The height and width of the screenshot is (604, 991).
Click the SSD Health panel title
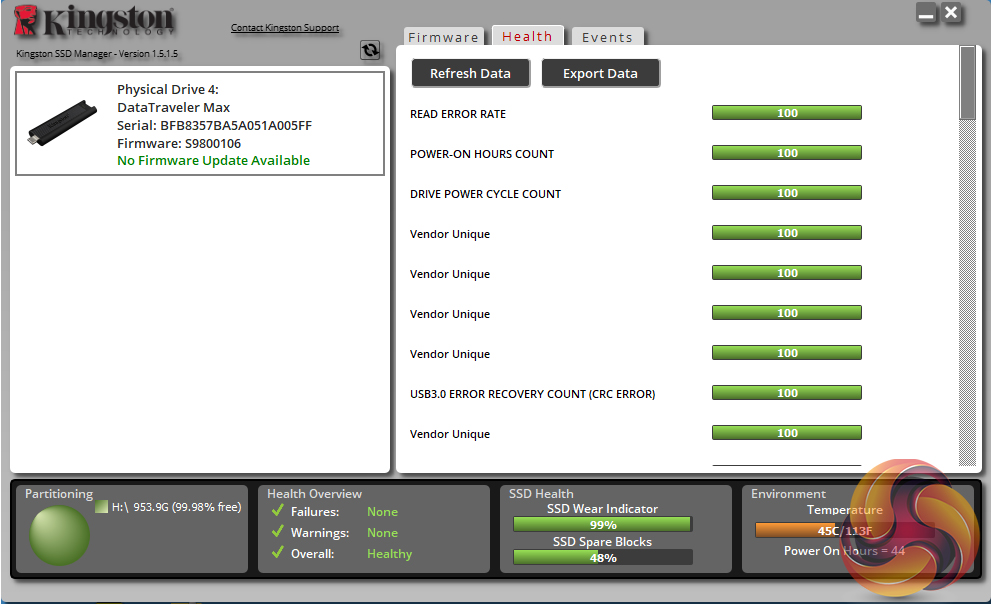[x=541, y=493]
